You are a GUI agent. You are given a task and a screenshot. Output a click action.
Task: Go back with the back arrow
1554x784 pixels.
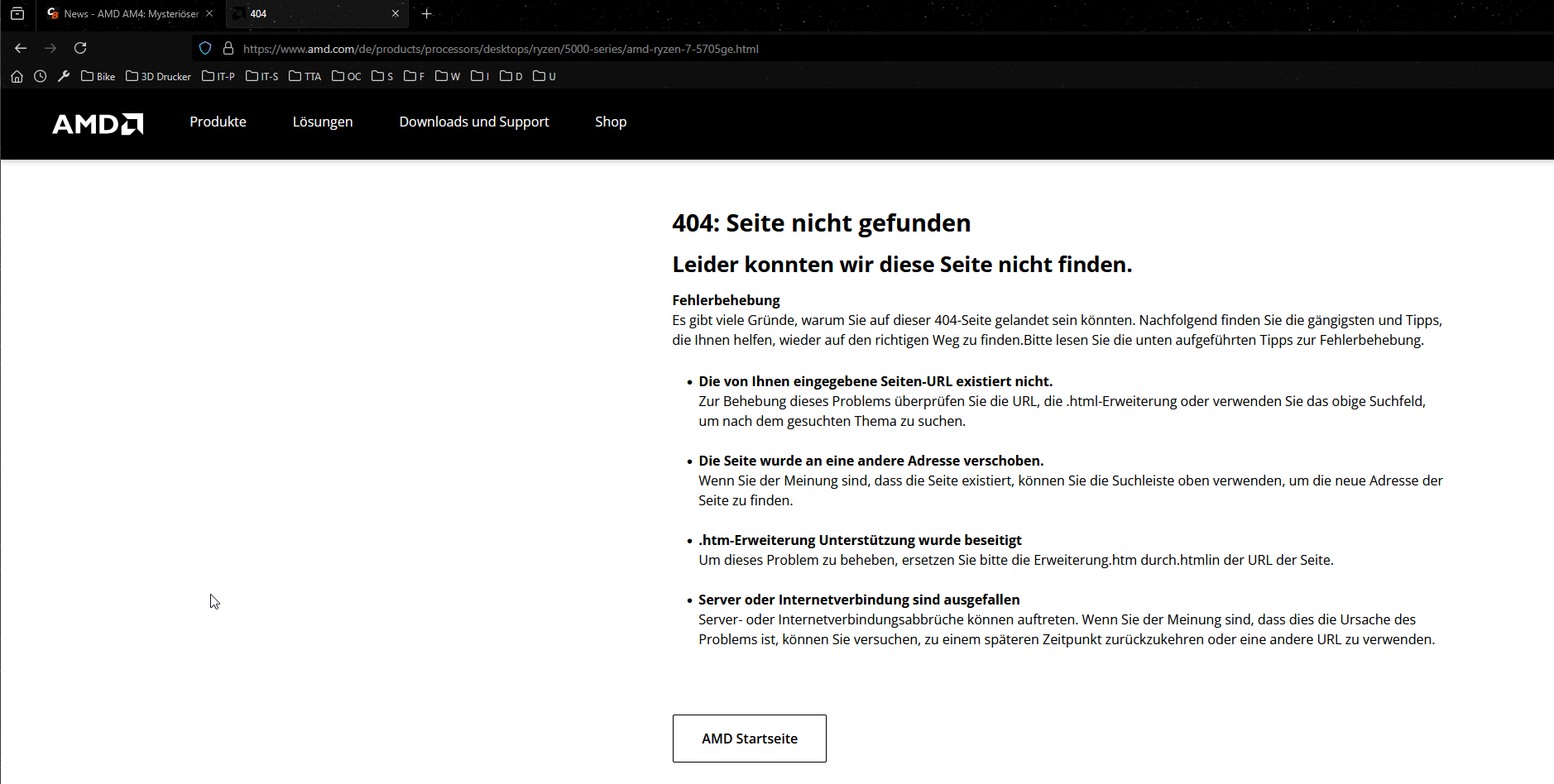coord(21,48)
